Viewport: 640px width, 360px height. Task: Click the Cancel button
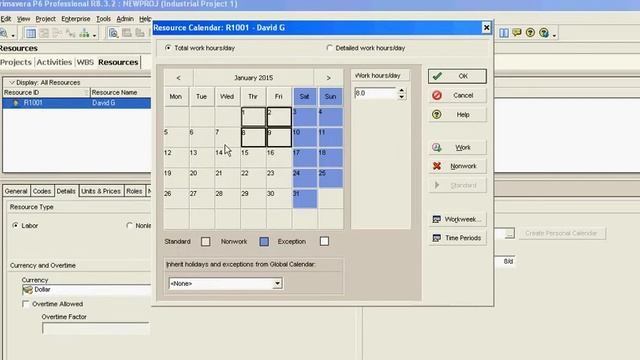click(x=457, y=95)
